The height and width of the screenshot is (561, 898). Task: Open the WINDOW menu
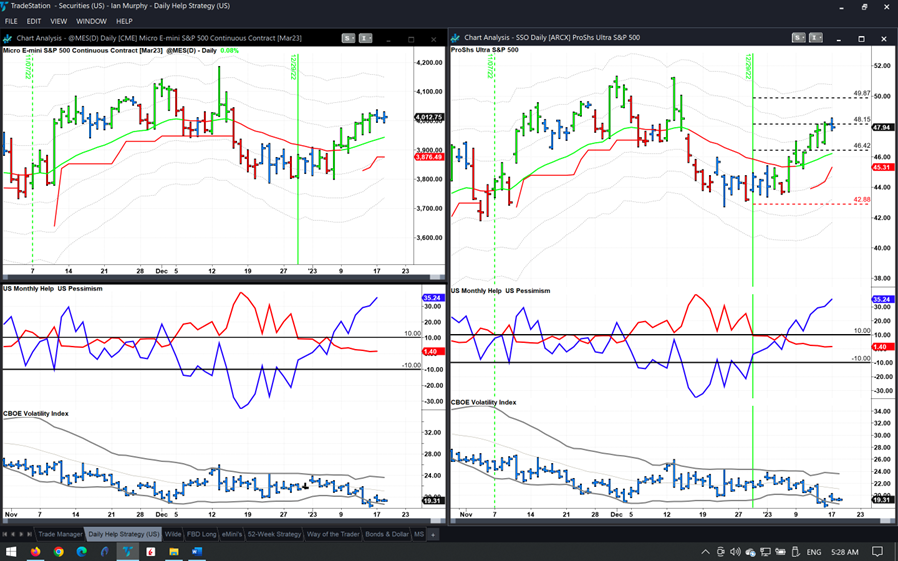(x=91, y=21)
